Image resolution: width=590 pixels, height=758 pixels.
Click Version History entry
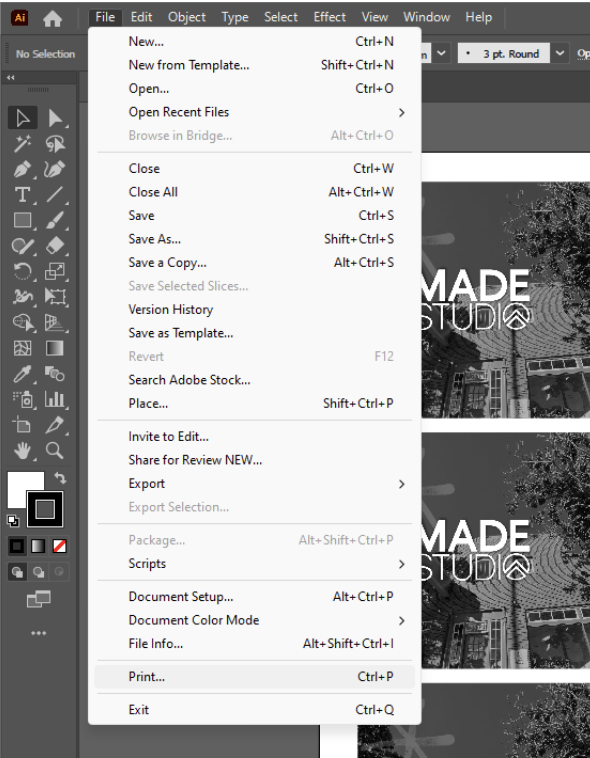coord(254,309)
